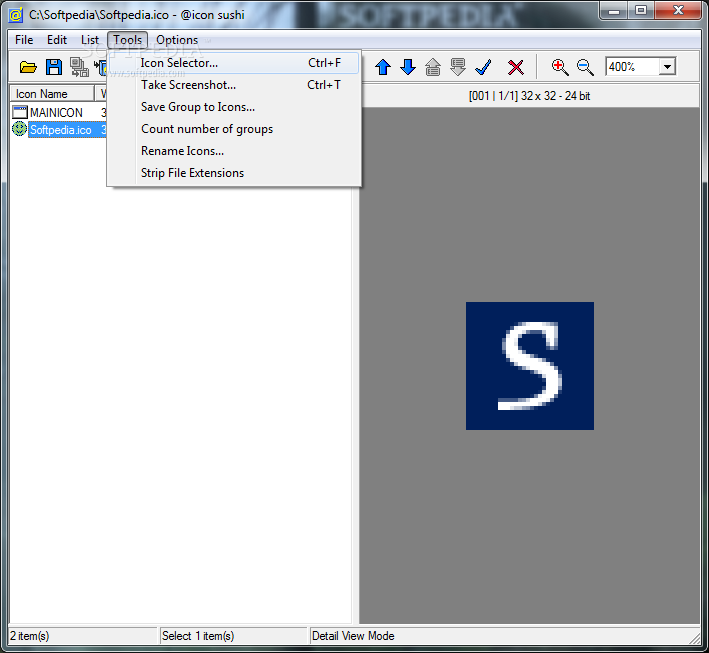Click the Zoom Out magnifier
Viewport: 709px width, 653px height.
[585, 67]
